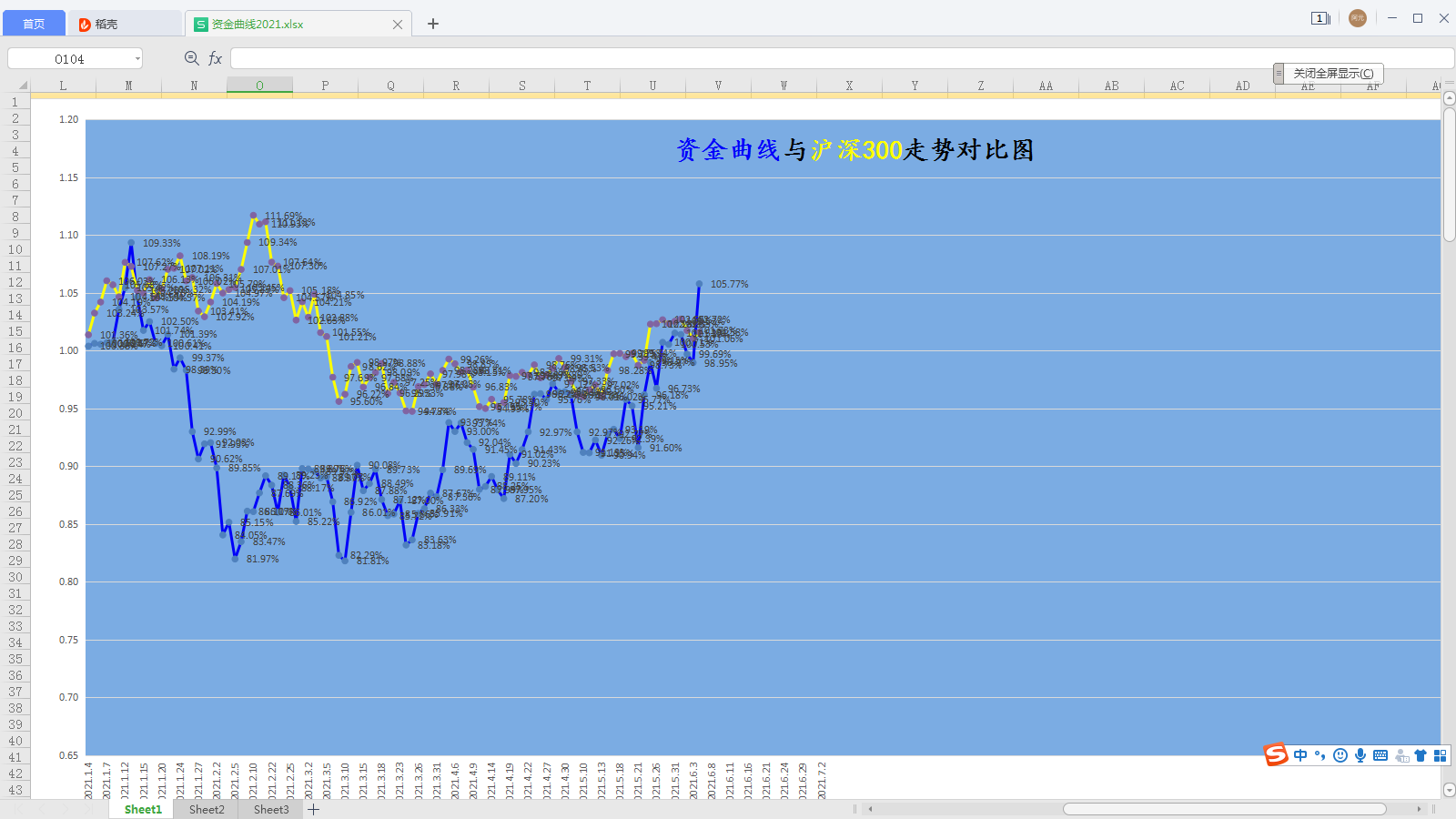Open a new document tab with +
The width and height of the screenshot is (1456, 819).
[432, 24]
